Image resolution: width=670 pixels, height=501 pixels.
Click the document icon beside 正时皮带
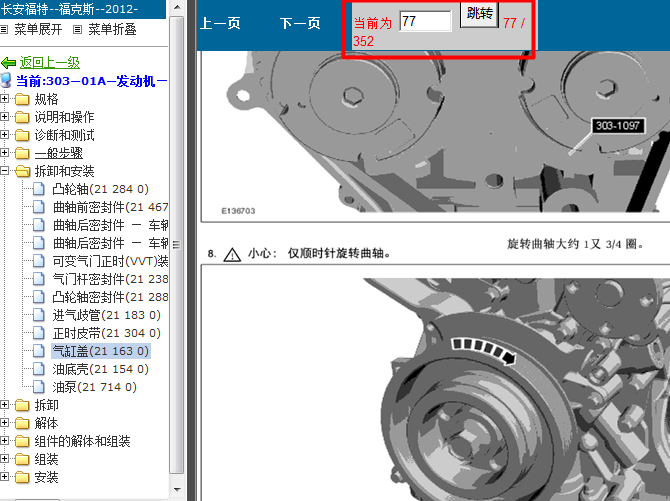[x=39, y=333]
